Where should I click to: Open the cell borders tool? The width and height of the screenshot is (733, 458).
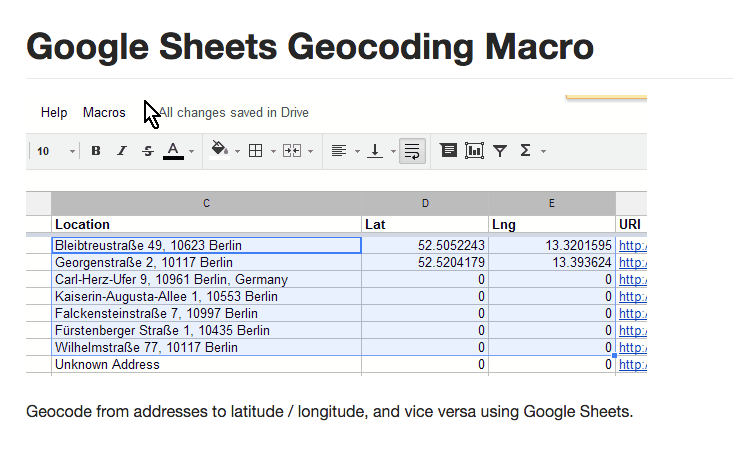tap(255, 151)
